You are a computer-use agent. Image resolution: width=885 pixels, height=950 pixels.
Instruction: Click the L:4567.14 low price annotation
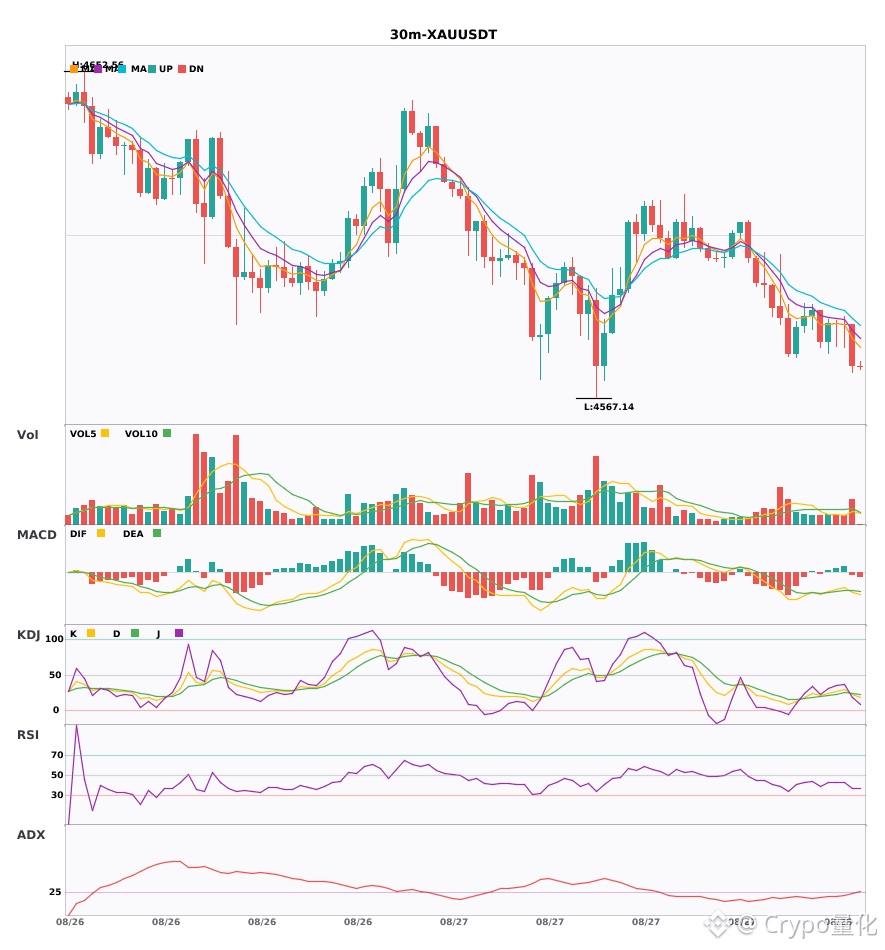coord(609,407)
